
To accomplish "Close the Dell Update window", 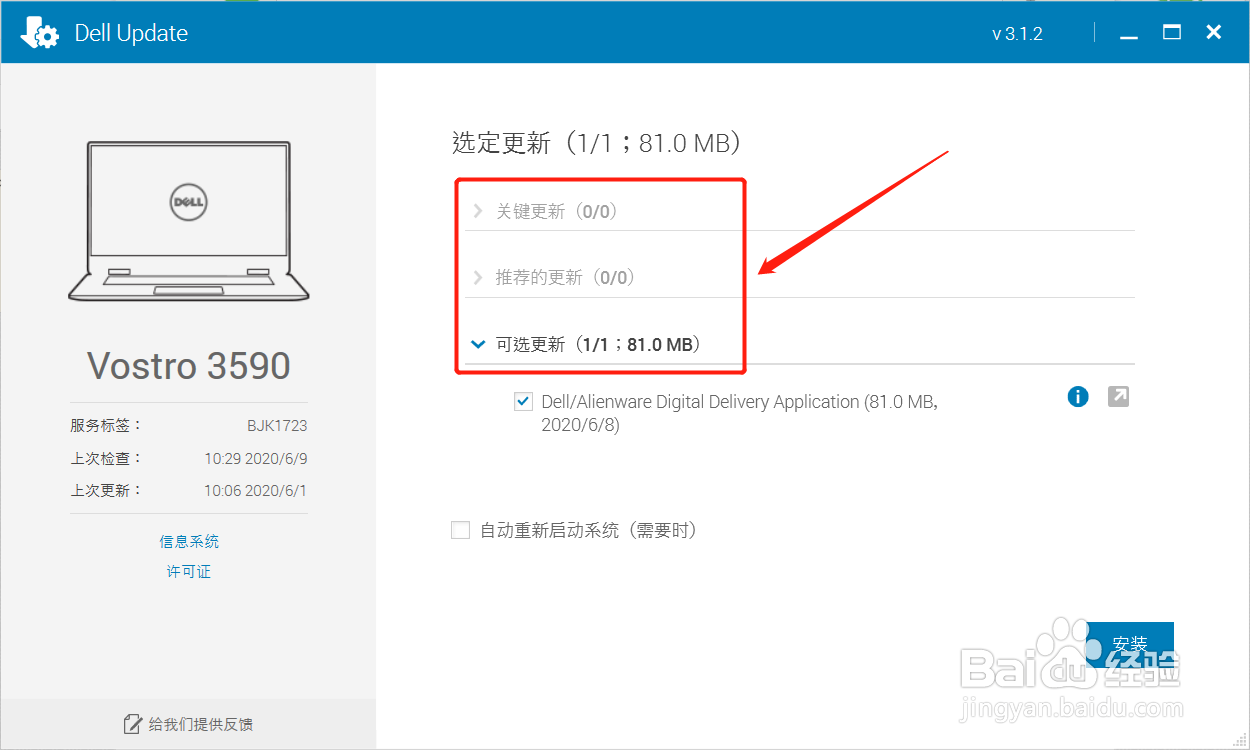I will 1214,33.
